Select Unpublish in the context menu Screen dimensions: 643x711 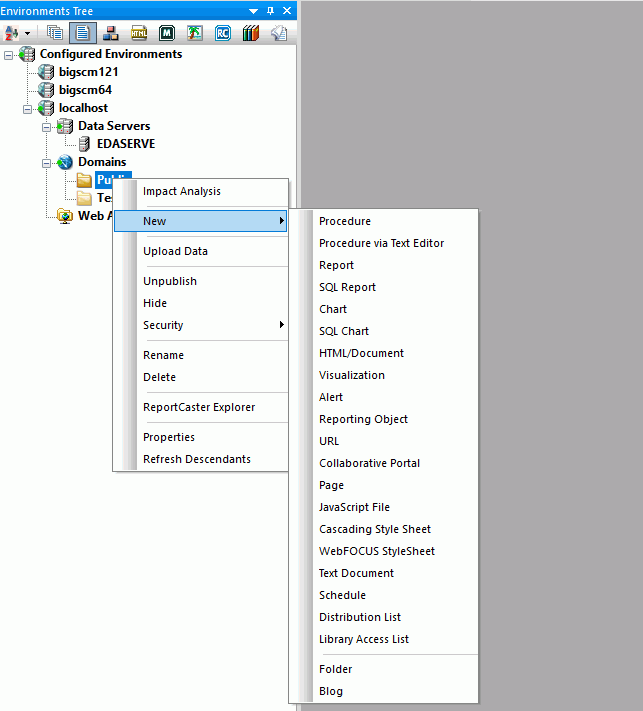170,281
